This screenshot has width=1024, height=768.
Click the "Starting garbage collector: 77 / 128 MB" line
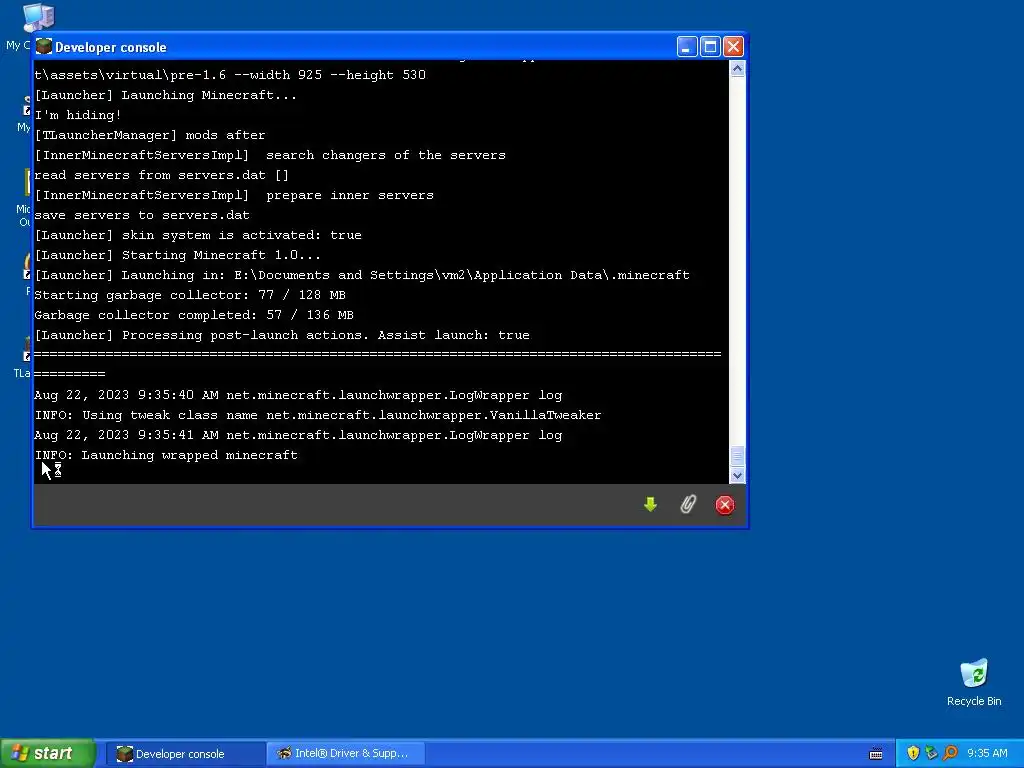[190, 295]
